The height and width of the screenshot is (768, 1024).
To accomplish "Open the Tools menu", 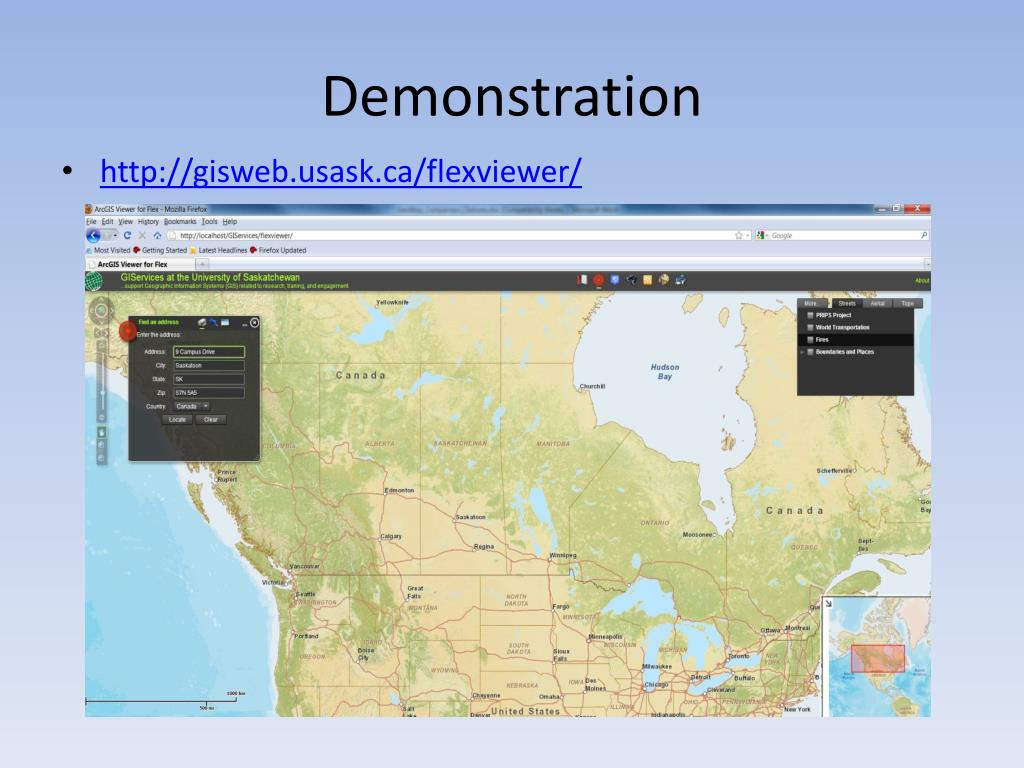I will point(209,222).
